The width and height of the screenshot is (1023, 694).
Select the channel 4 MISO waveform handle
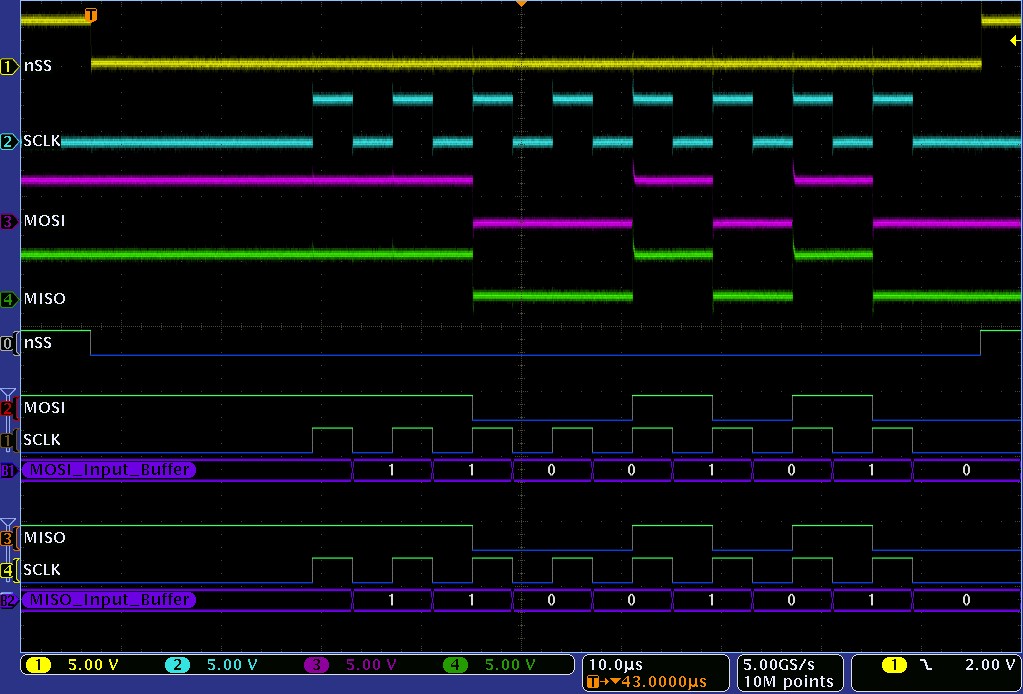pos(9,299)
